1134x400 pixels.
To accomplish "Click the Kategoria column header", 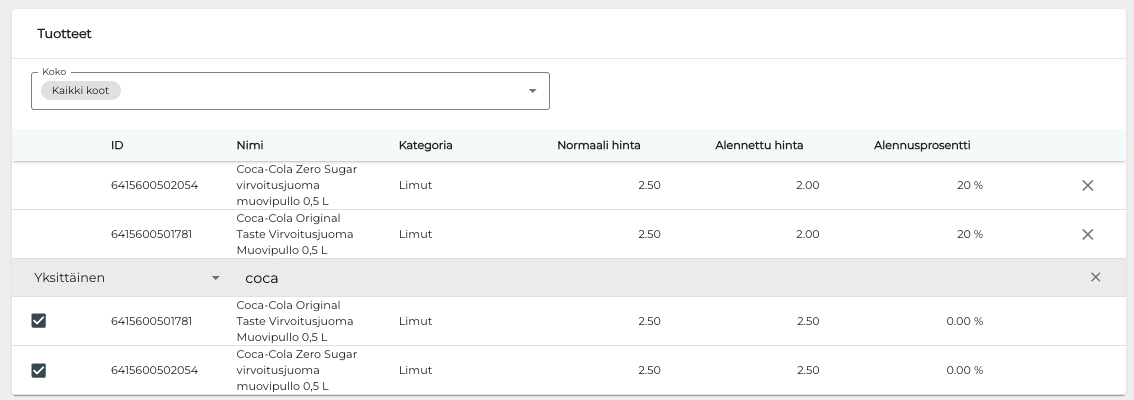I will coord(425,145).
